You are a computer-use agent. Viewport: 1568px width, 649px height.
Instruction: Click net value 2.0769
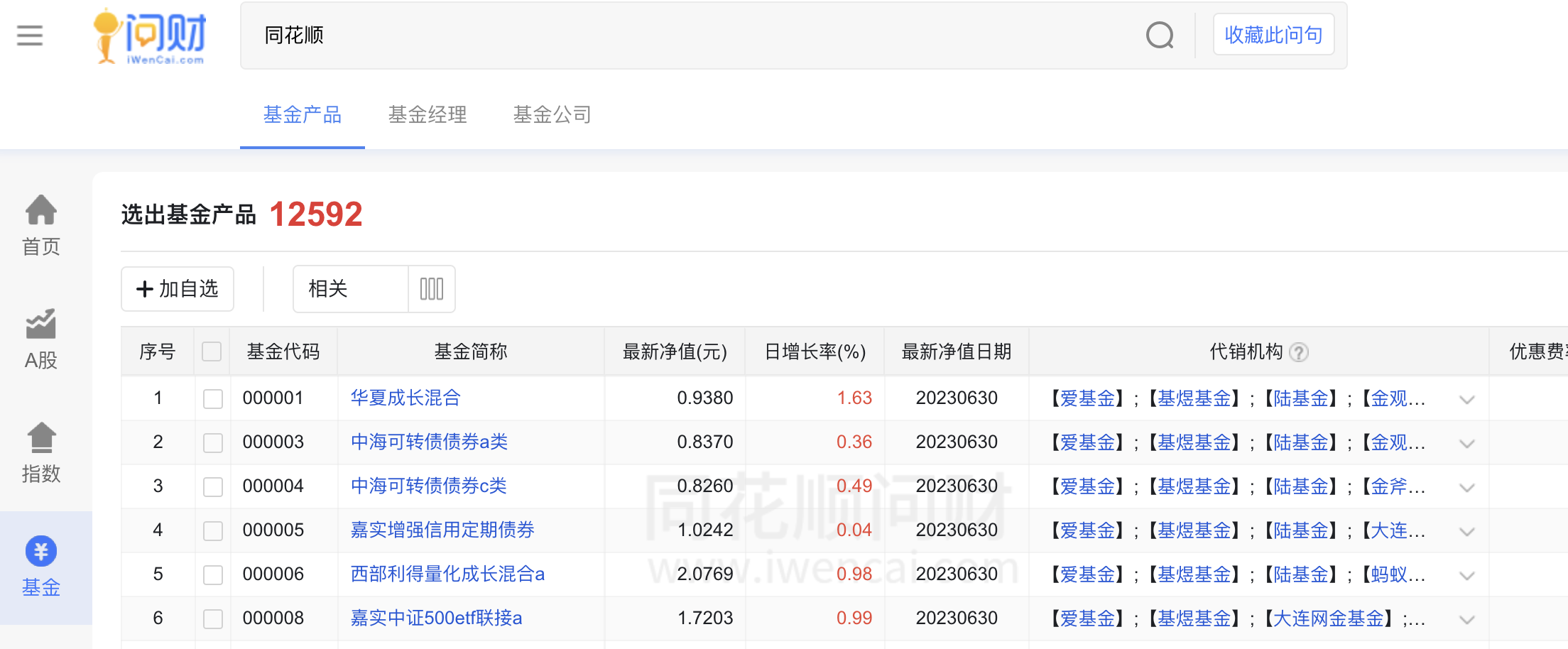tap(705, 574)
